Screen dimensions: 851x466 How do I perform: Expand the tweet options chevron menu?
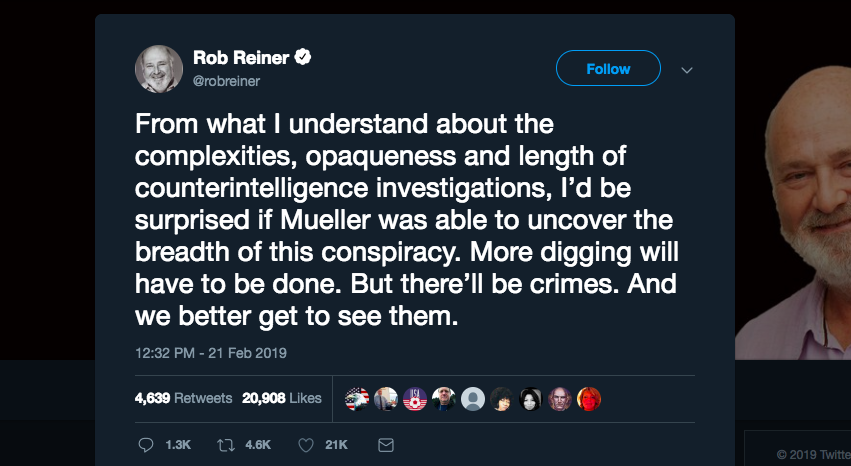687,70
